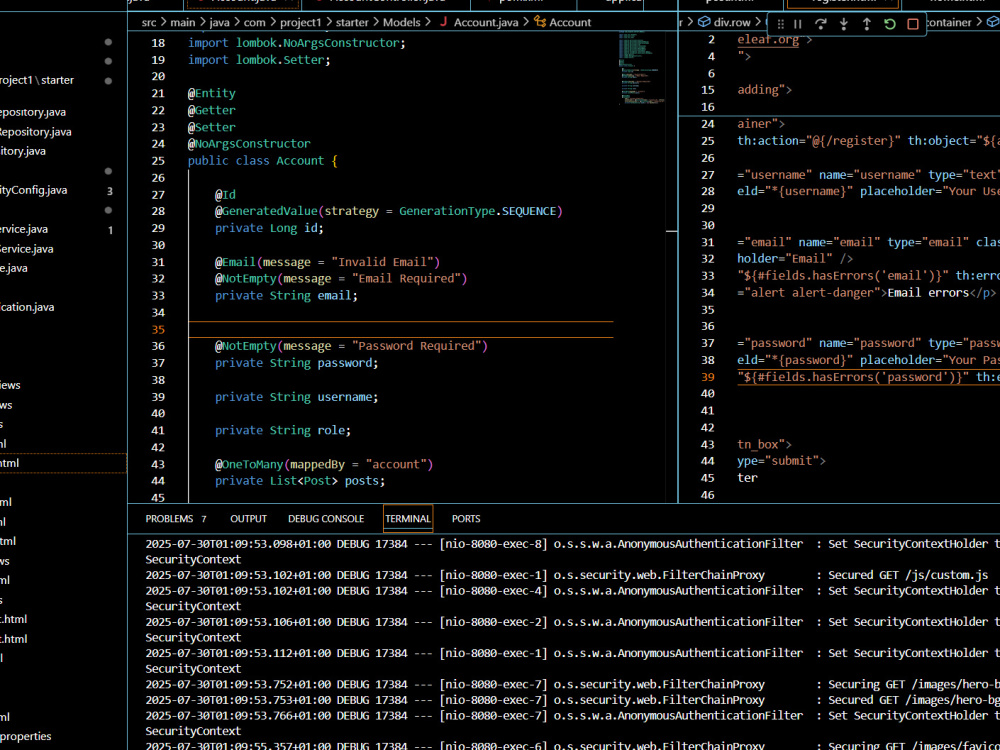Grab the debug toolbar drag handle

[781, 24]
